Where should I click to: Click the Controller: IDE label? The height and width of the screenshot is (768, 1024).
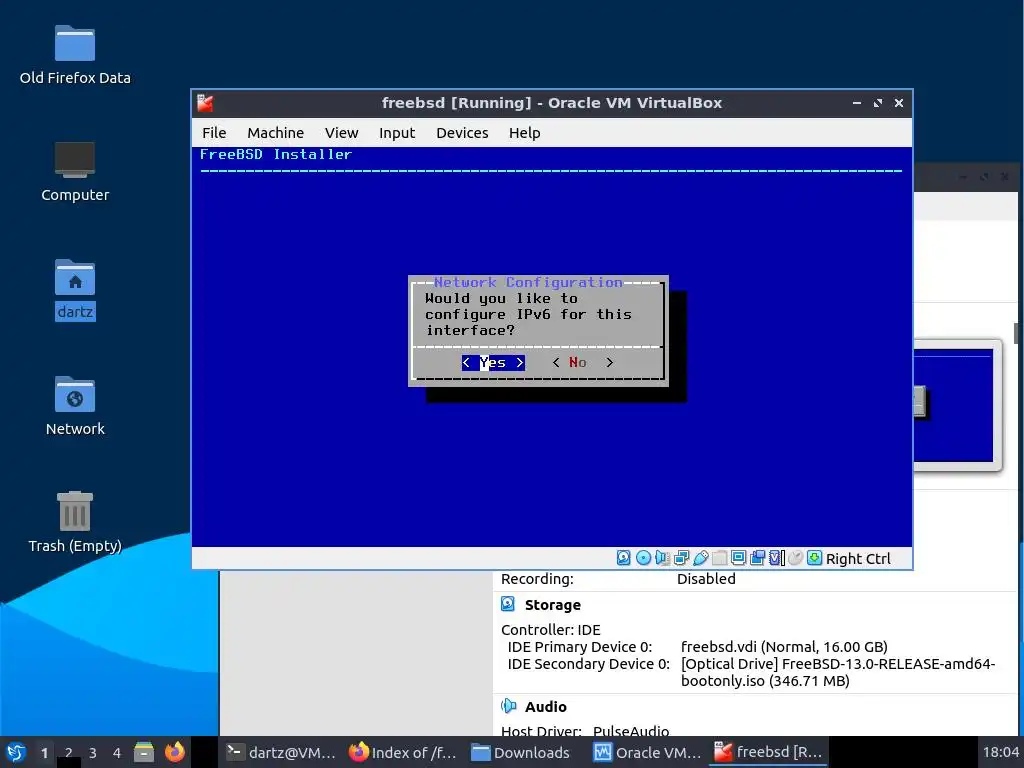551,630
